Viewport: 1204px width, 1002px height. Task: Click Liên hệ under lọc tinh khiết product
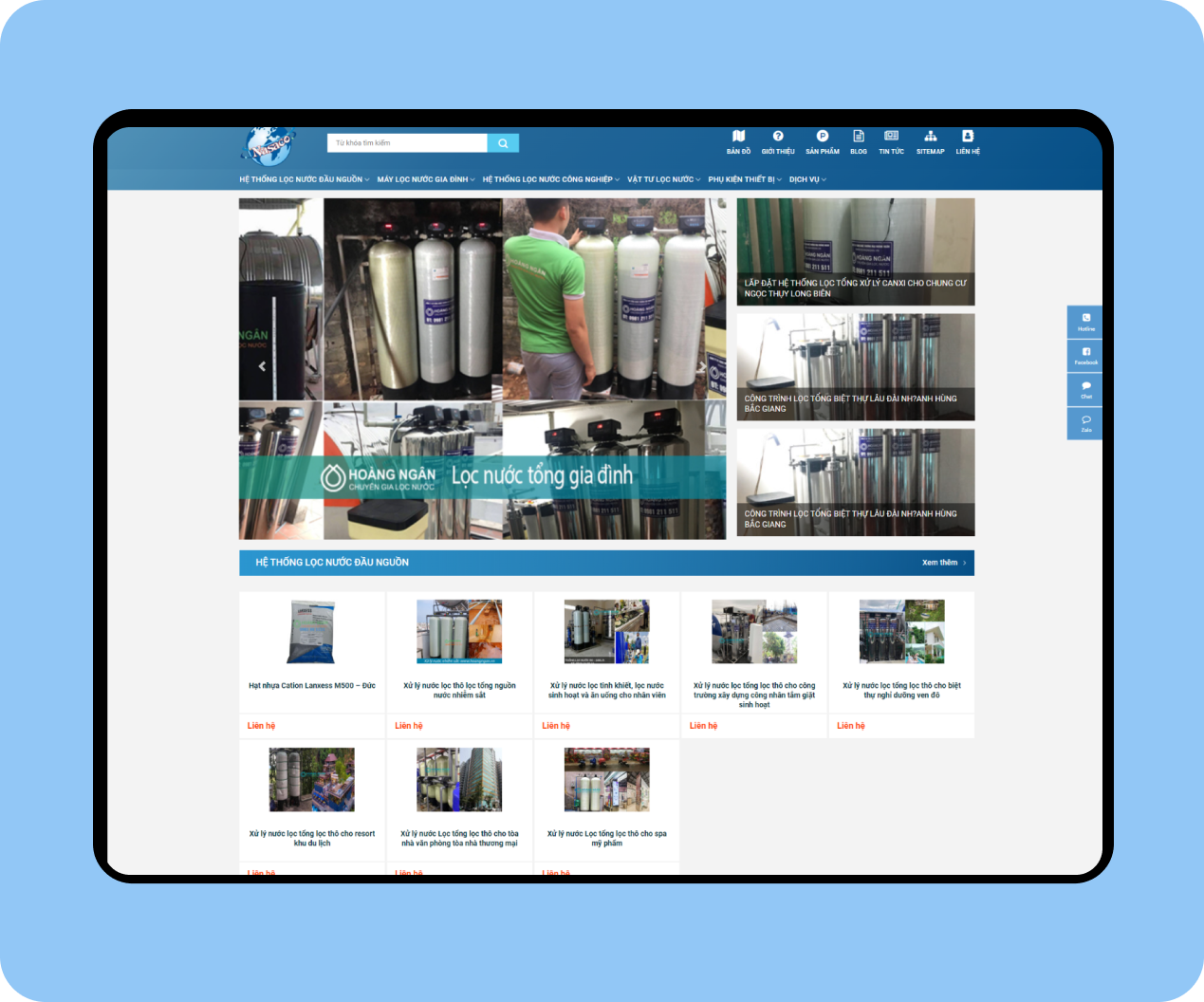coord(556,726)
